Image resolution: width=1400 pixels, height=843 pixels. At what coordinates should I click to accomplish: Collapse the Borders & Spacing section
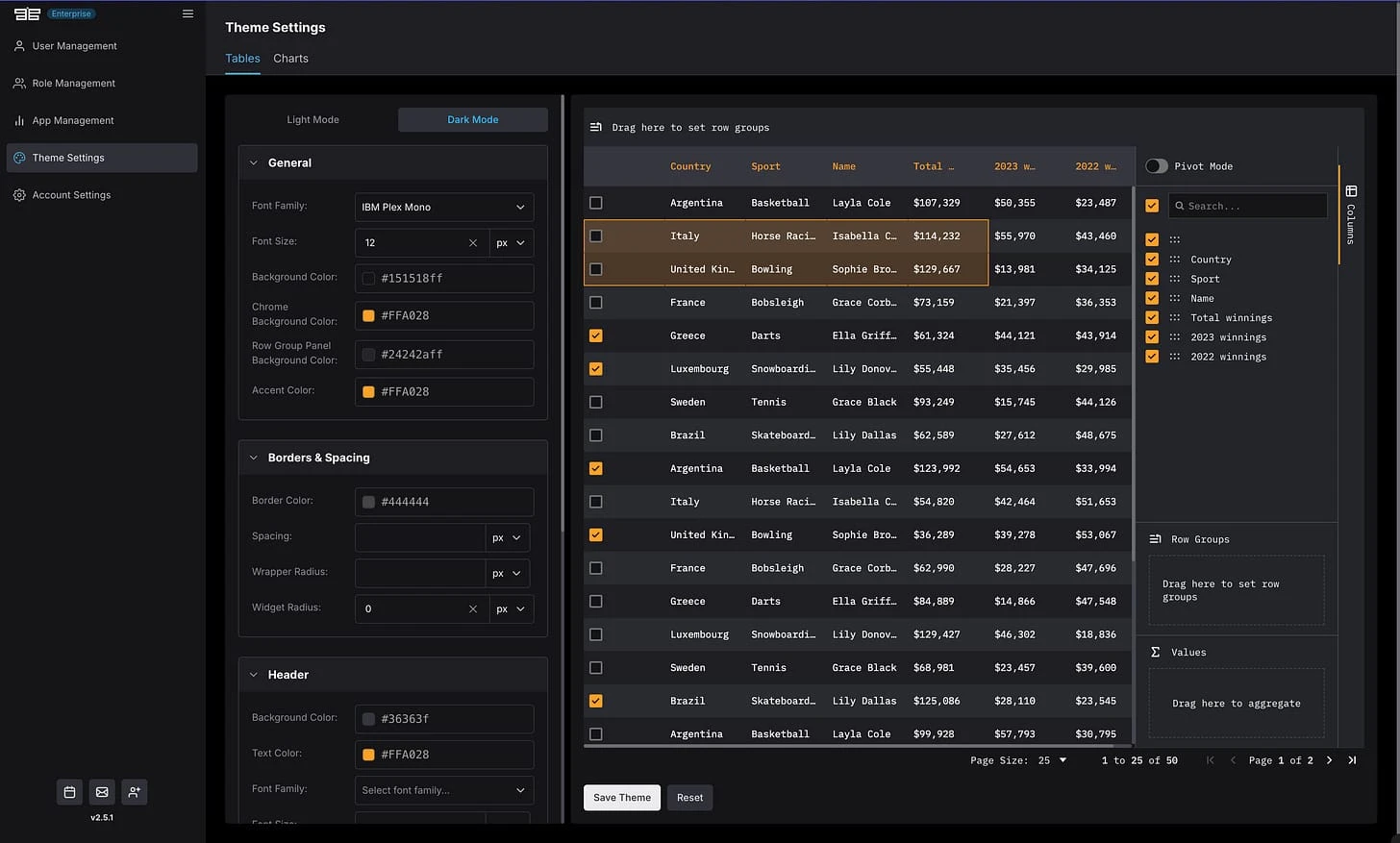pos(254,459)
